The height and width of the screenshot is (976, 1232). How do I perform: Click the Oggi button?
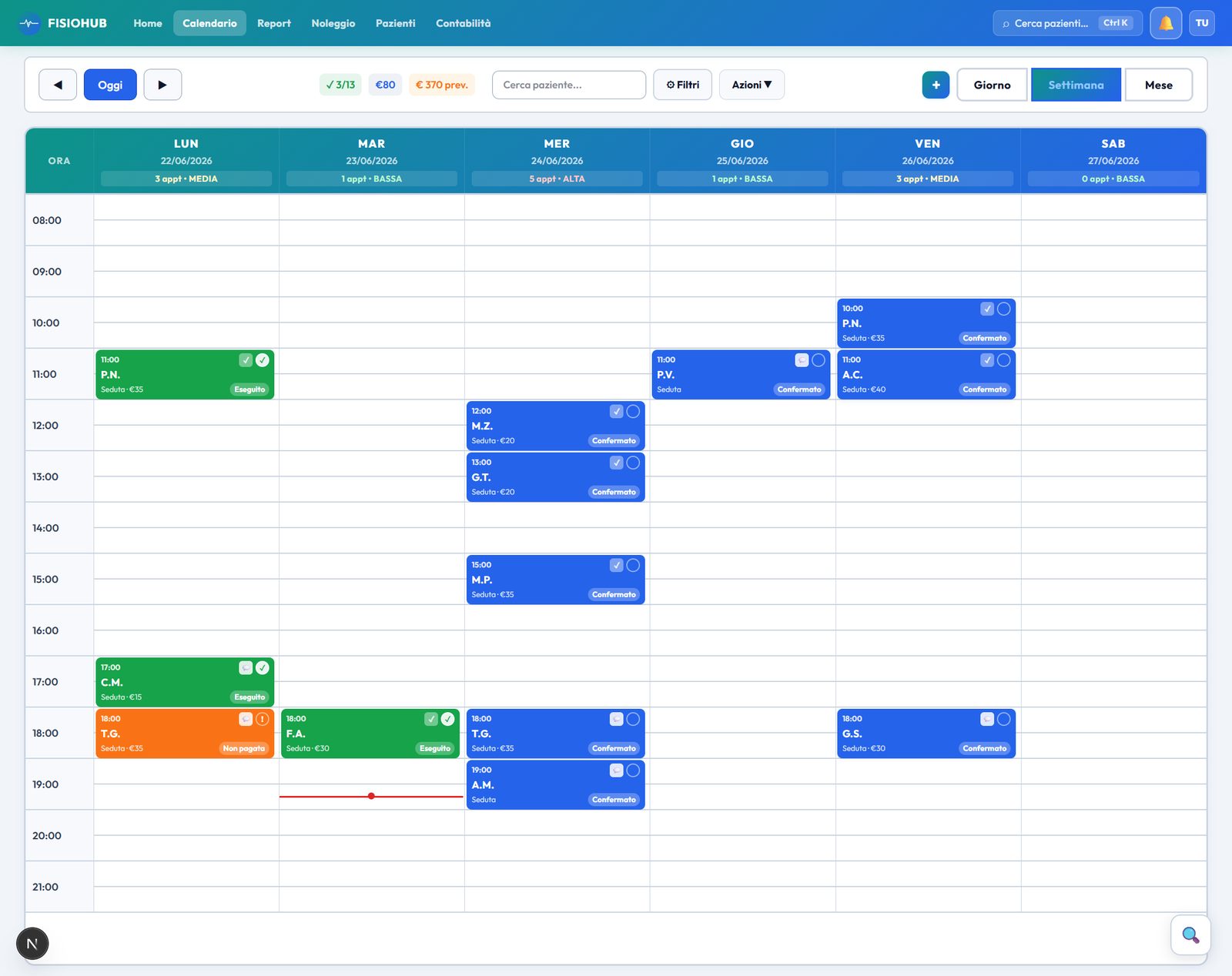pos(110,85)
